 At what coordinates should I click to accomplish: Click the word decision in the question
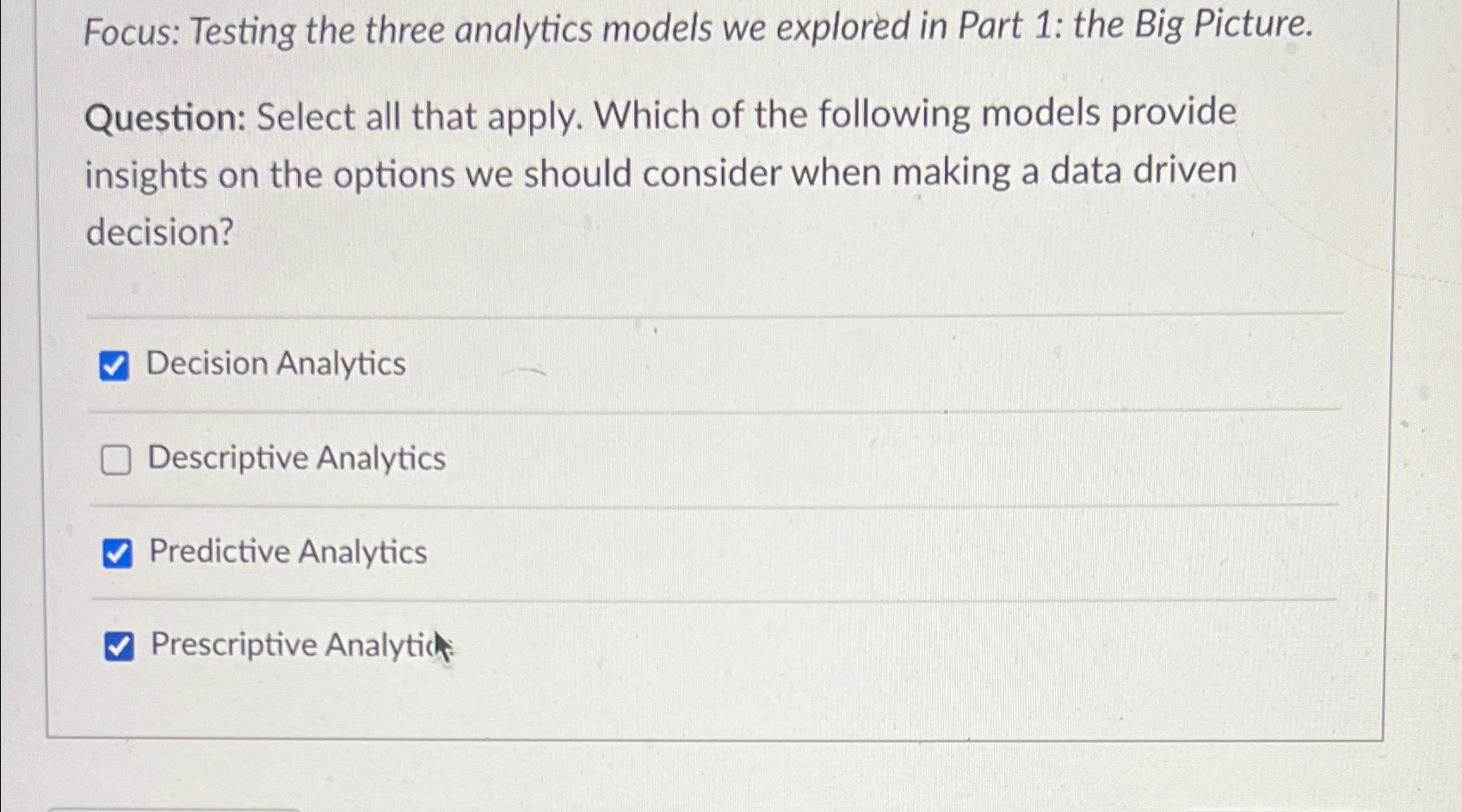pos(159,231)
